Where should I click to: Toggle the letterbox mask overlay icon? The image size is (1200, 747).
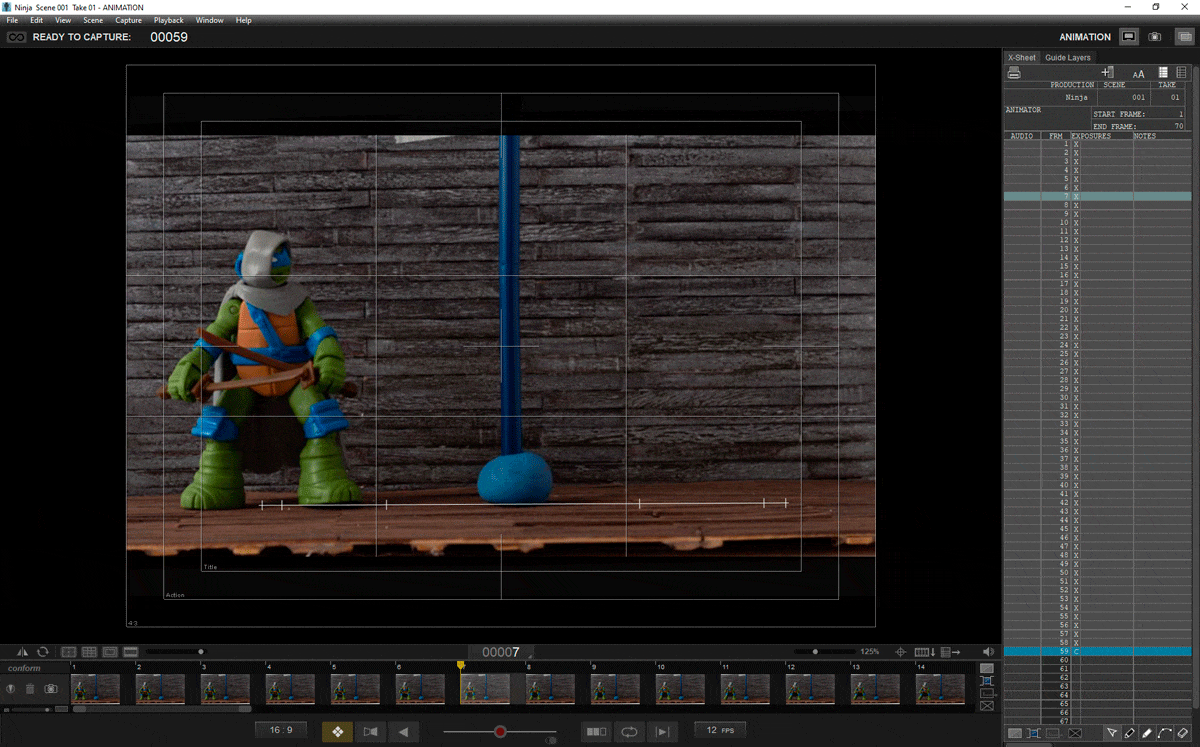point(130,652)
